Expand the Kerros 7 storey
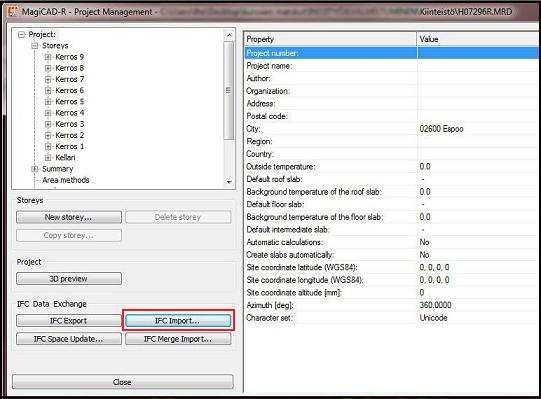541x399 pixels. (x=48, y=79)
